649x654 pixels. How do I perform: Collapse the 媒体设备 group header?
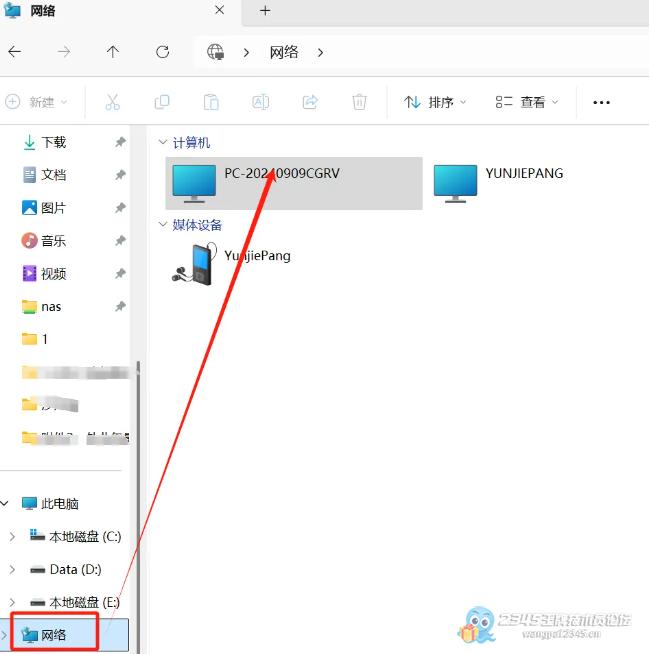tap(164, 225)
